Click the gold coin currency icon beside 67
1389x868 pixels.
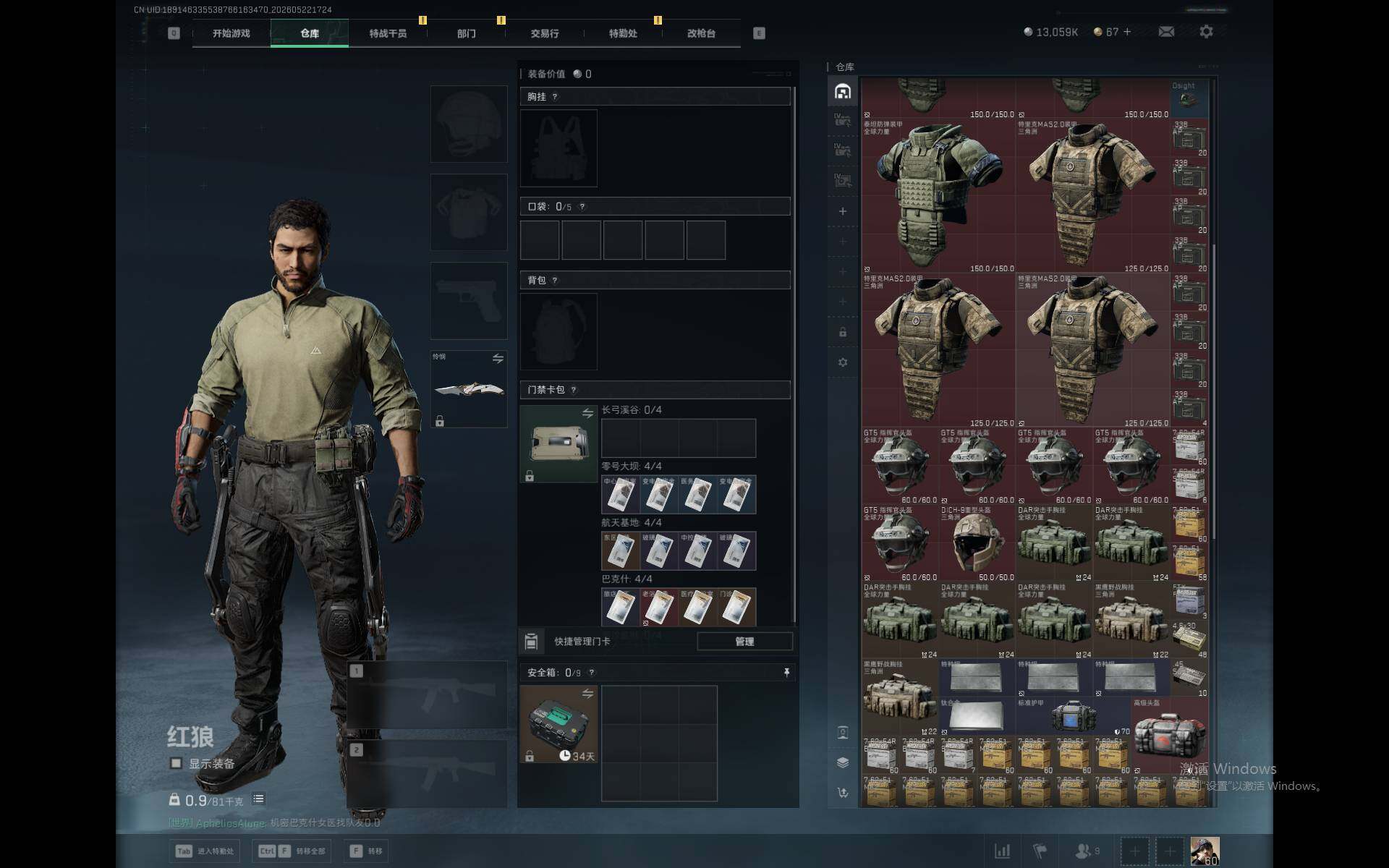click(1097, 32)
